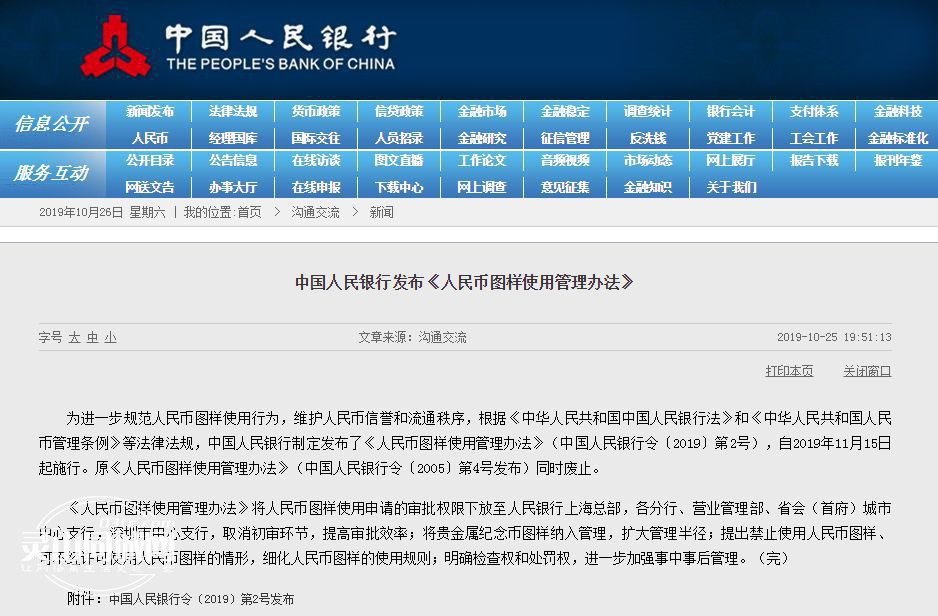
Task: Go to 经理国库 section
Action: pyautogui.click(x=233, y=138)
